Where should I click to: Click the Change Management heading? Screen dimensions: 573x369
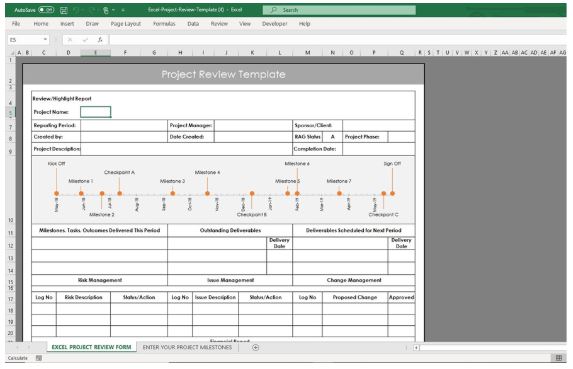354,280
